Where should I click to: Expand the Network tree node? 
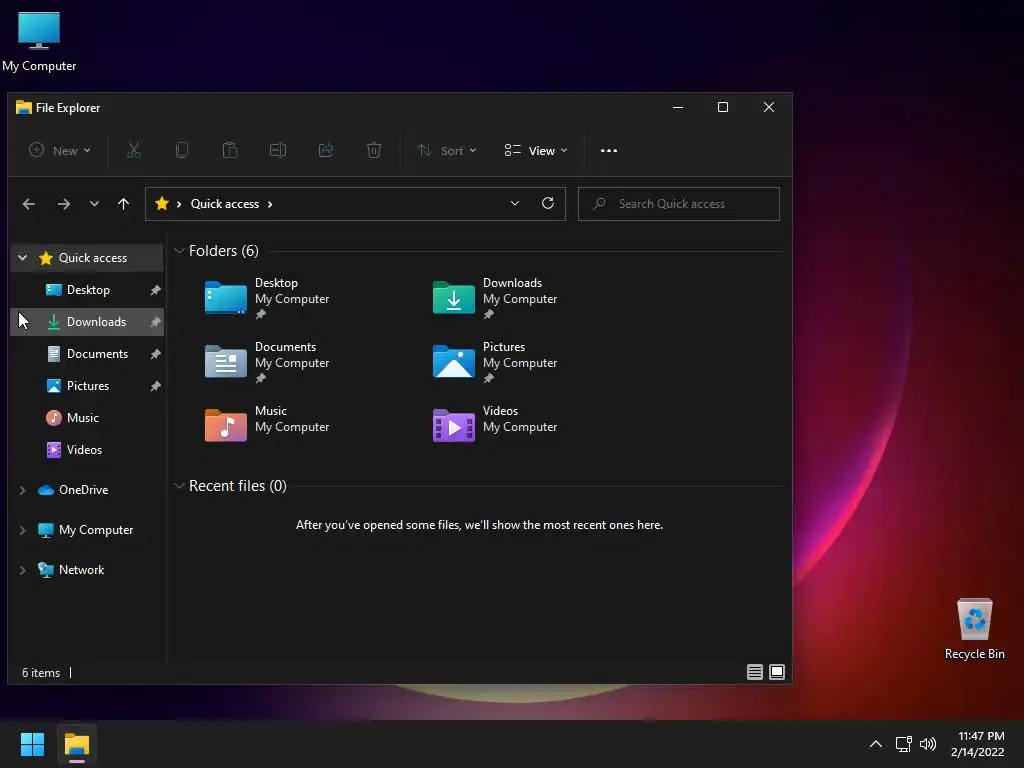pos(22,570)
